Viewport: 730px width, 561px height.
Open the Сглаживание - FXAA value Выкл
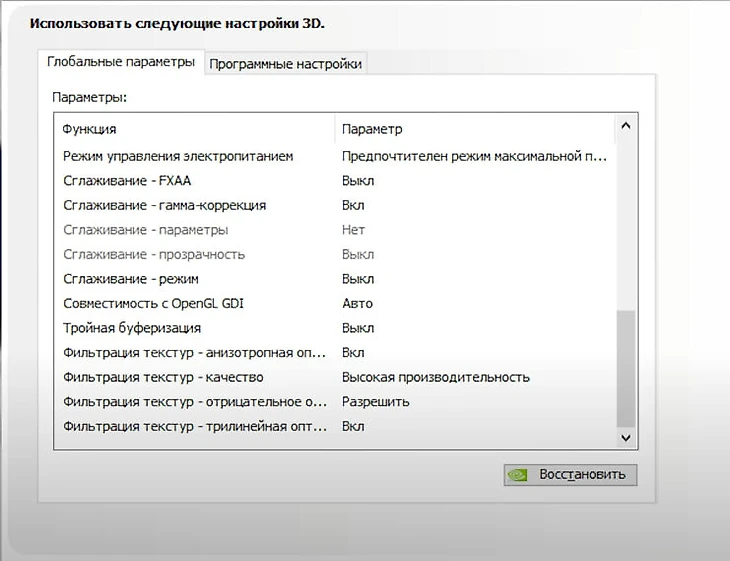point(358,181)
